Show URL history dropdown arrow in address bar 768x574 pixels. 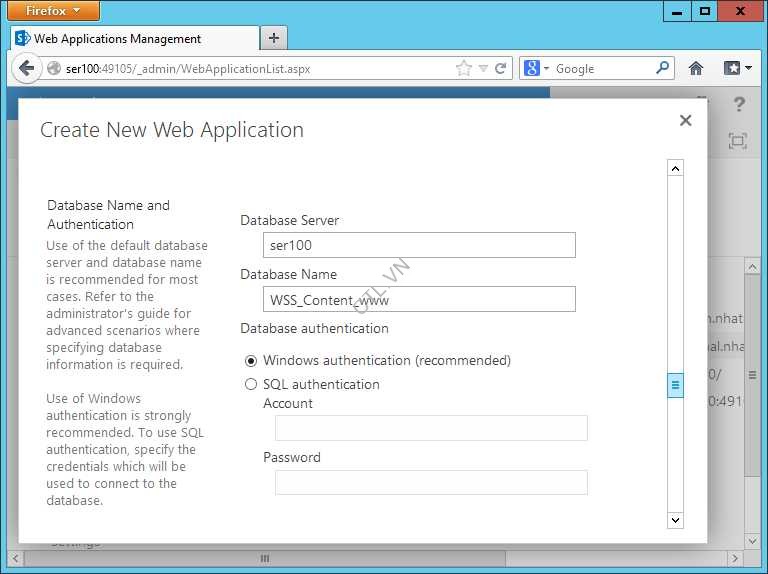coord(483,68)
